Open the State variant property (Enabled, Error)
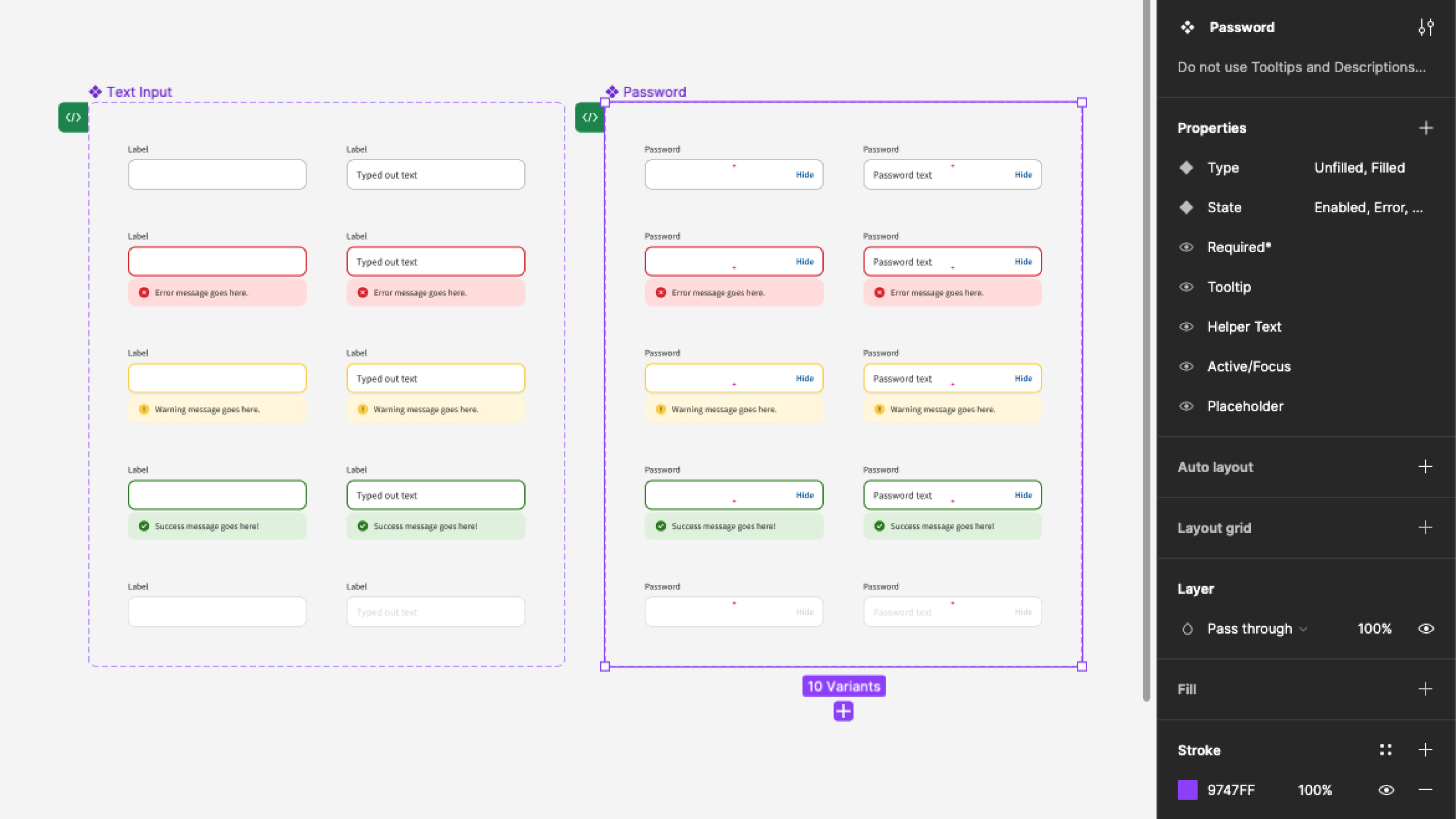This screenshot has width=1456, height=819. point(1368,208)
